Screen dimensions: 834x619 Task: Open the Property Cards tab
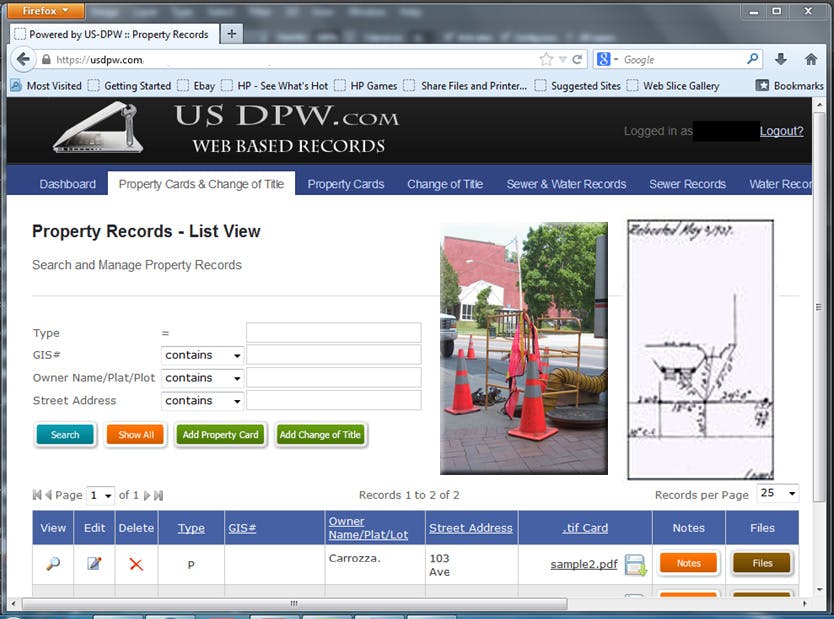point(346,184)
